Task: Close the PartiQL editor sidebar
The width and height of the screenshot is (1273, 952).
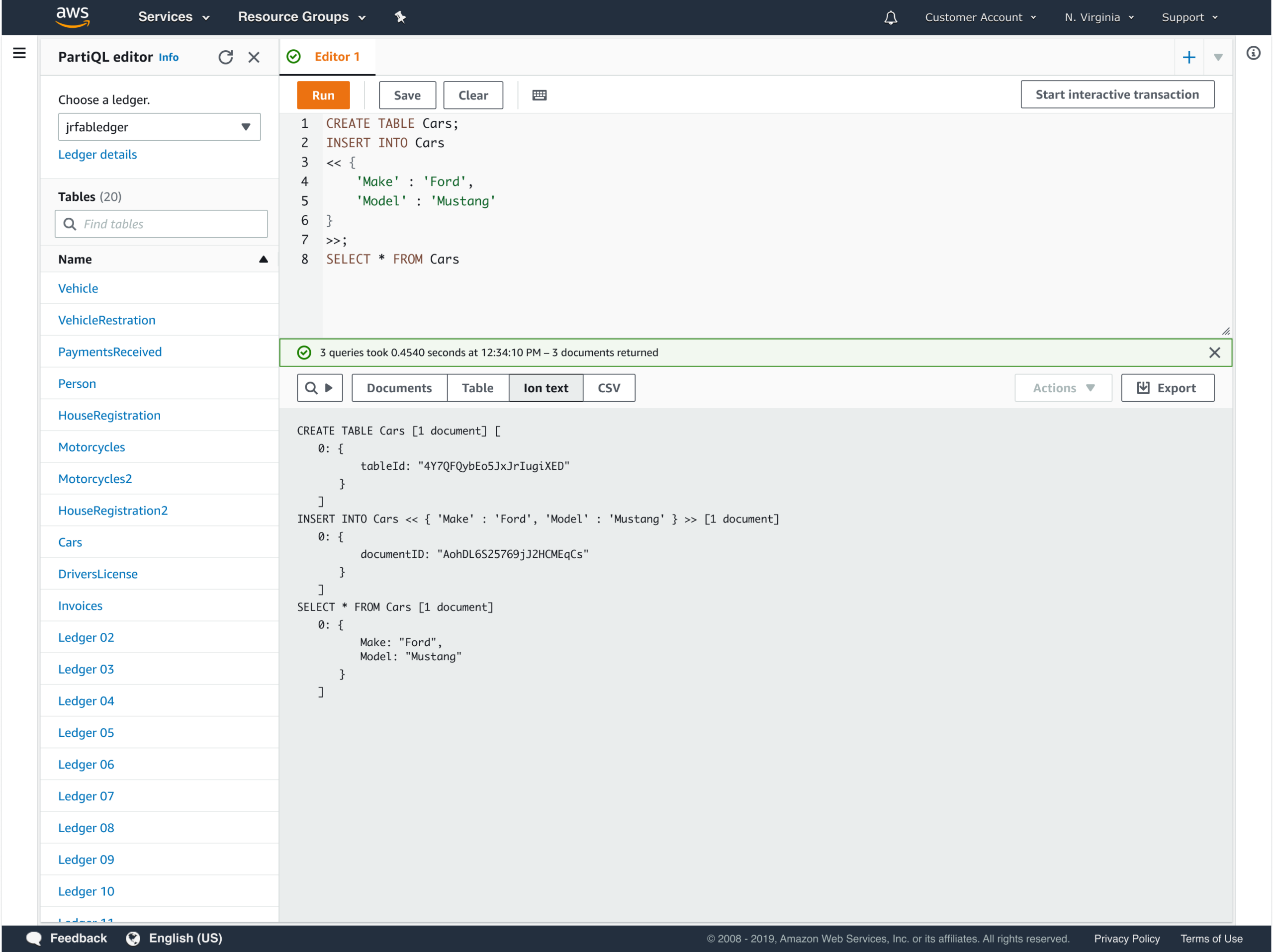Action: coord(254,57)
